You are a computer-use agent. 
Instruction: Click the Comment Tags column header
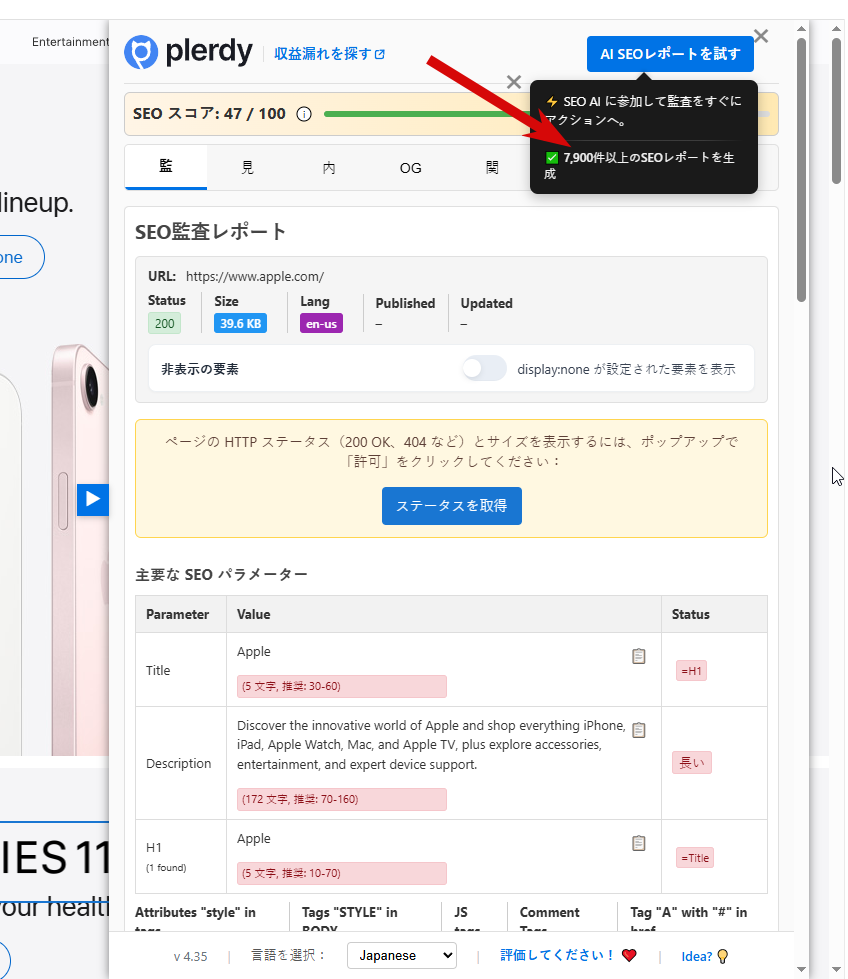(x=550, y=920)
